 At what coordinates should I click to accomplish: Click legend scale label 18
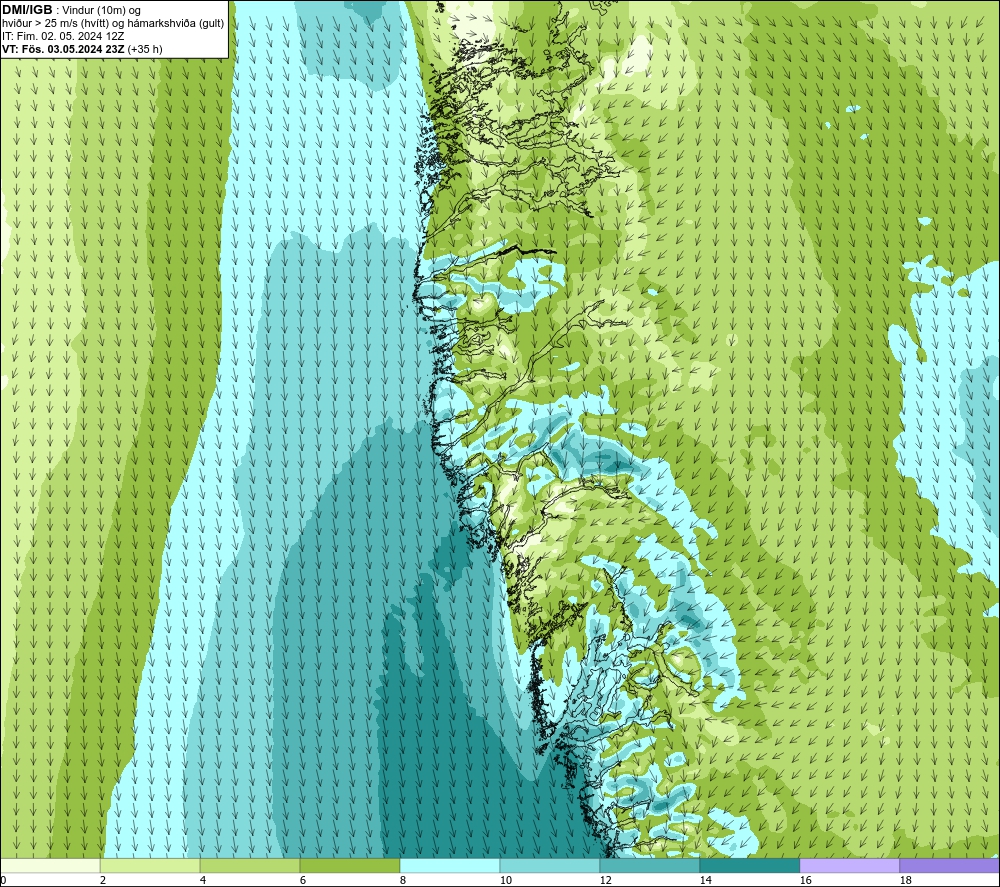(905, 880)
